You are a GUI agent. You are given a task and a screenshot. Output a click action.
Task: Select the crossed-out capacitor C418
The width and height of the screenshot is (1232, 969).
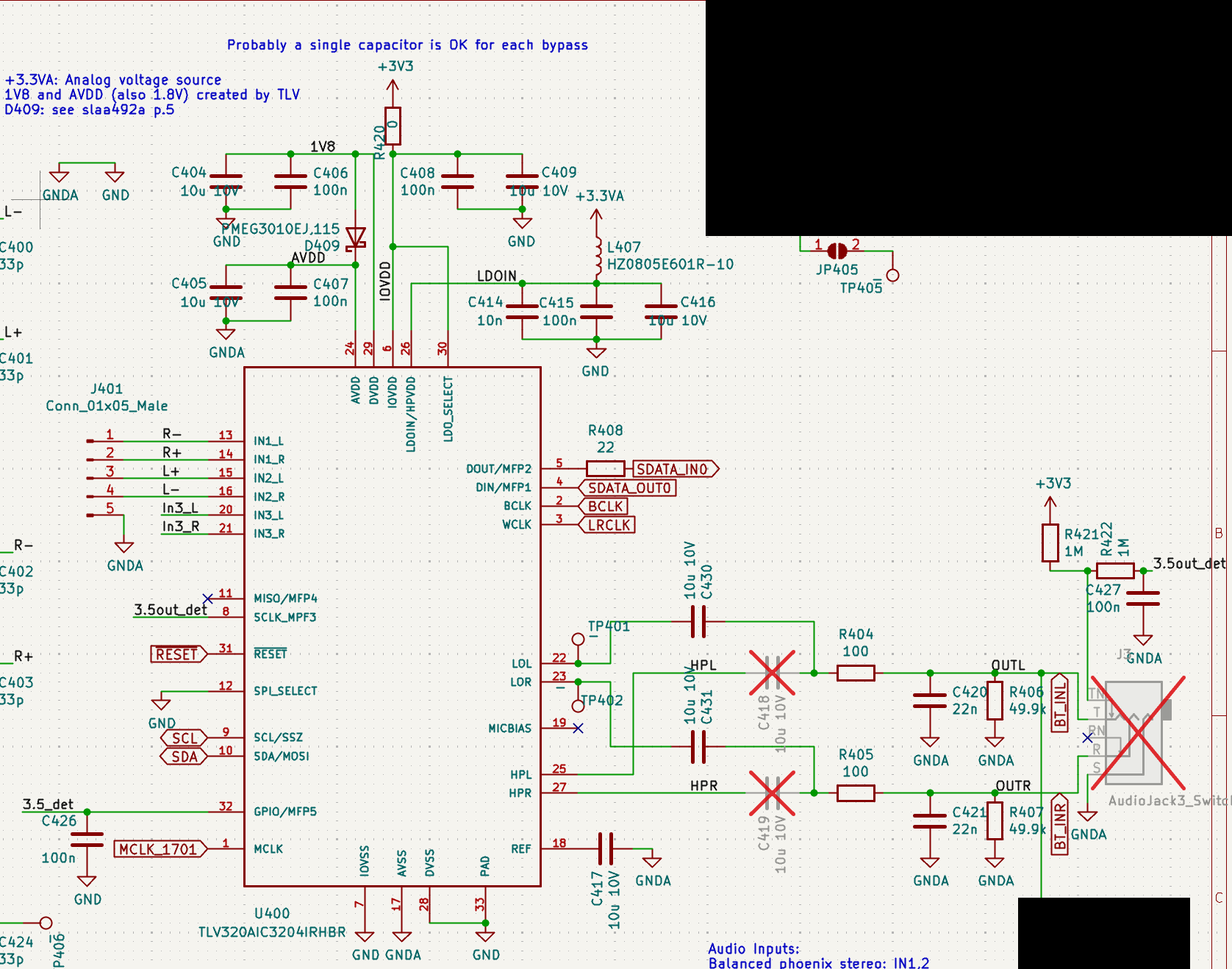[772, 672]
